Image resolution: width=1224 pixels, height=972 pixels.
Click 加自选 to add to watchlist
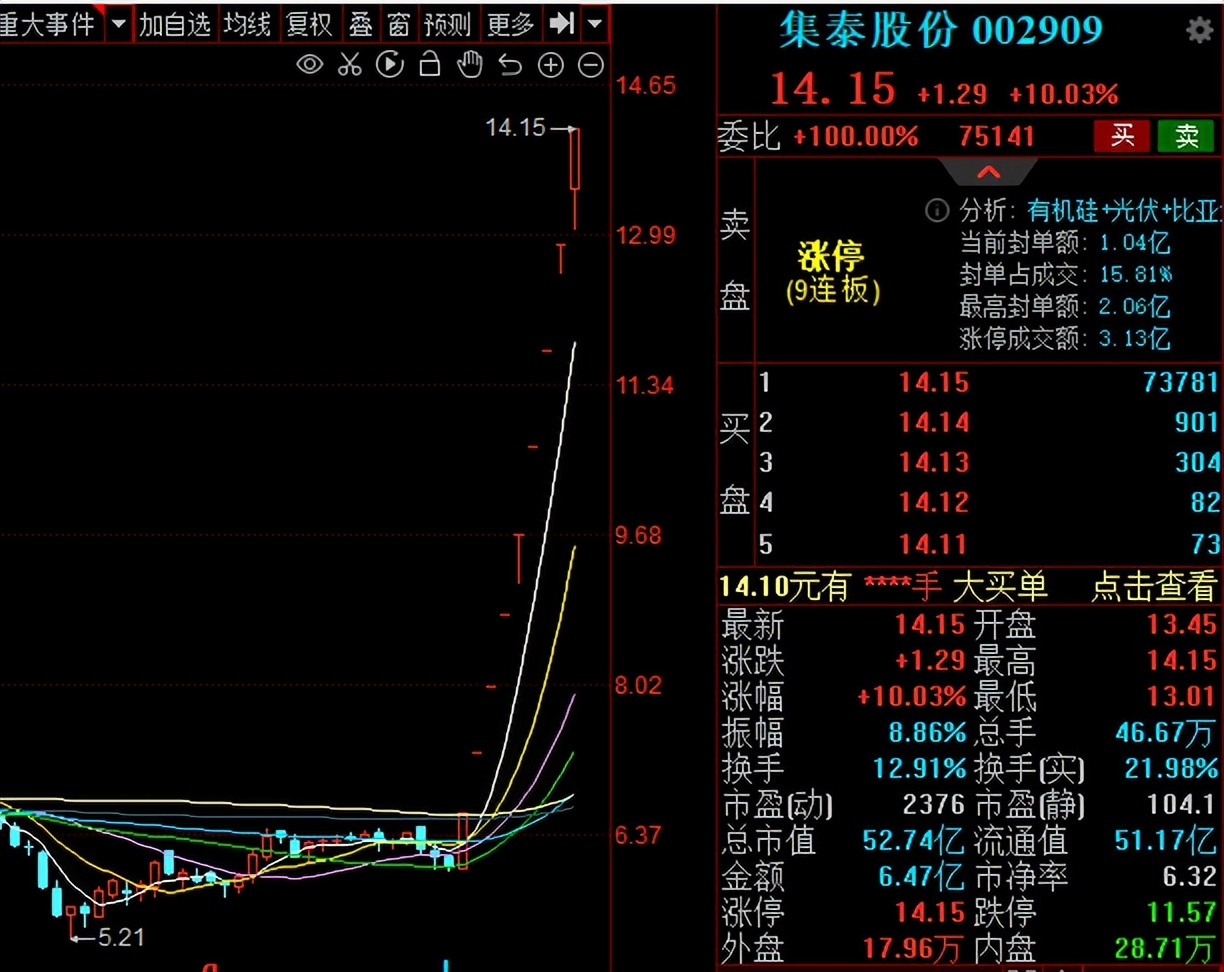pyautogui.click(x=175, y=23)
